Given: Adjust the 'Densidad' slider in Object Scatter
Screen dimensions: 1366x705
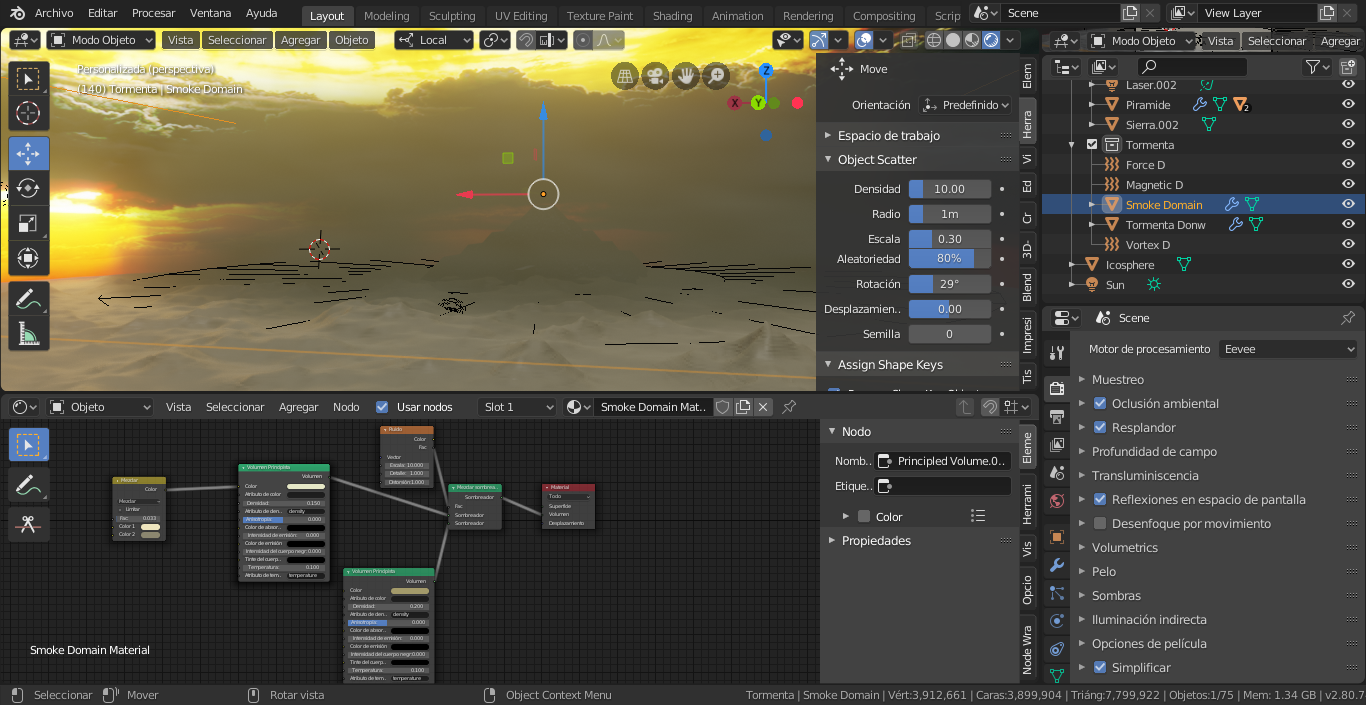Looking at the screenshot, I should (x=950, y=189).
